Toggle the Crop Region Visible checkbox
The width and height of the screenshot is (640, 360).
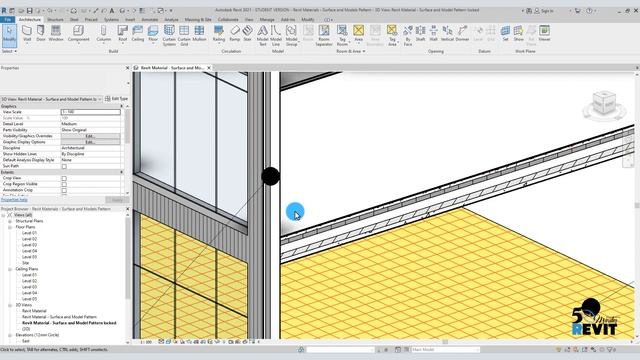point(64,184)
